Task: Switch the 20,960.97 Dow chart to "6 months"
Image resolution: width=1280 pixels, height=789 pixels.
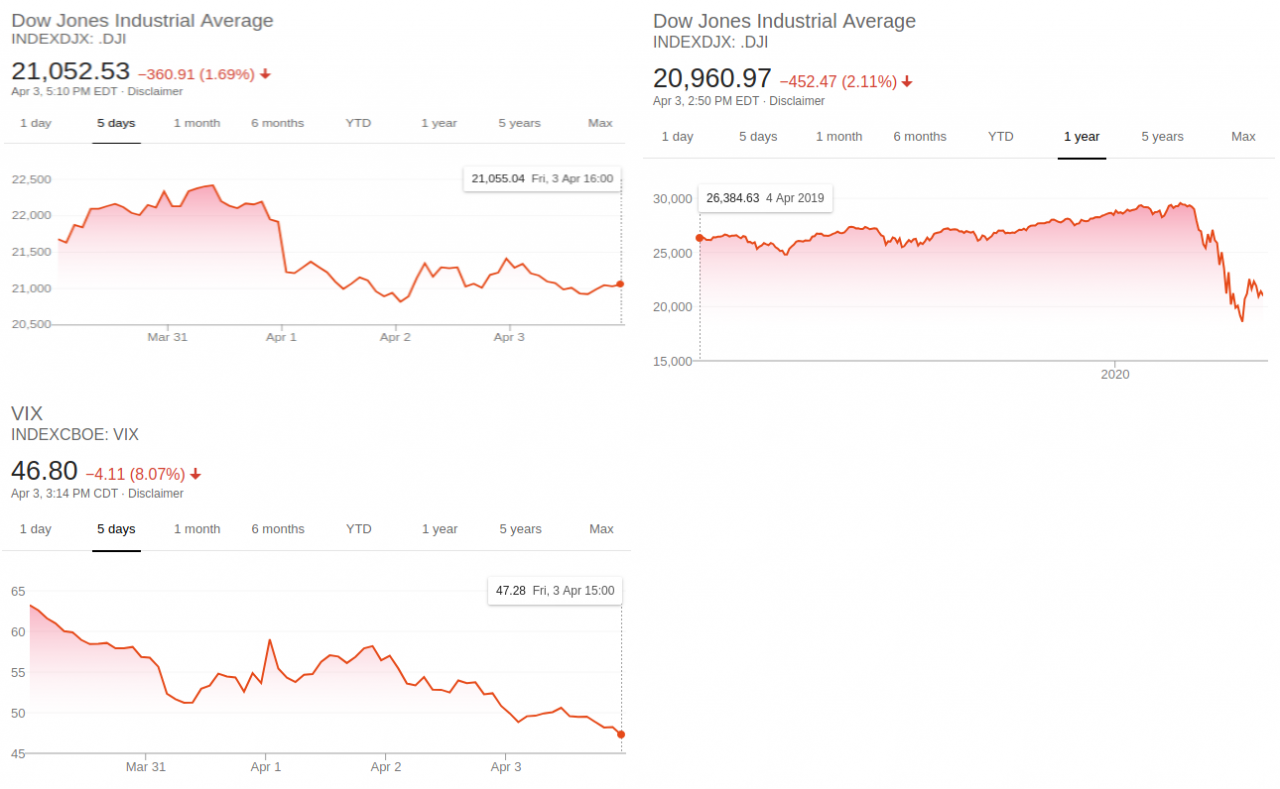Action: (x=920, y=137)
